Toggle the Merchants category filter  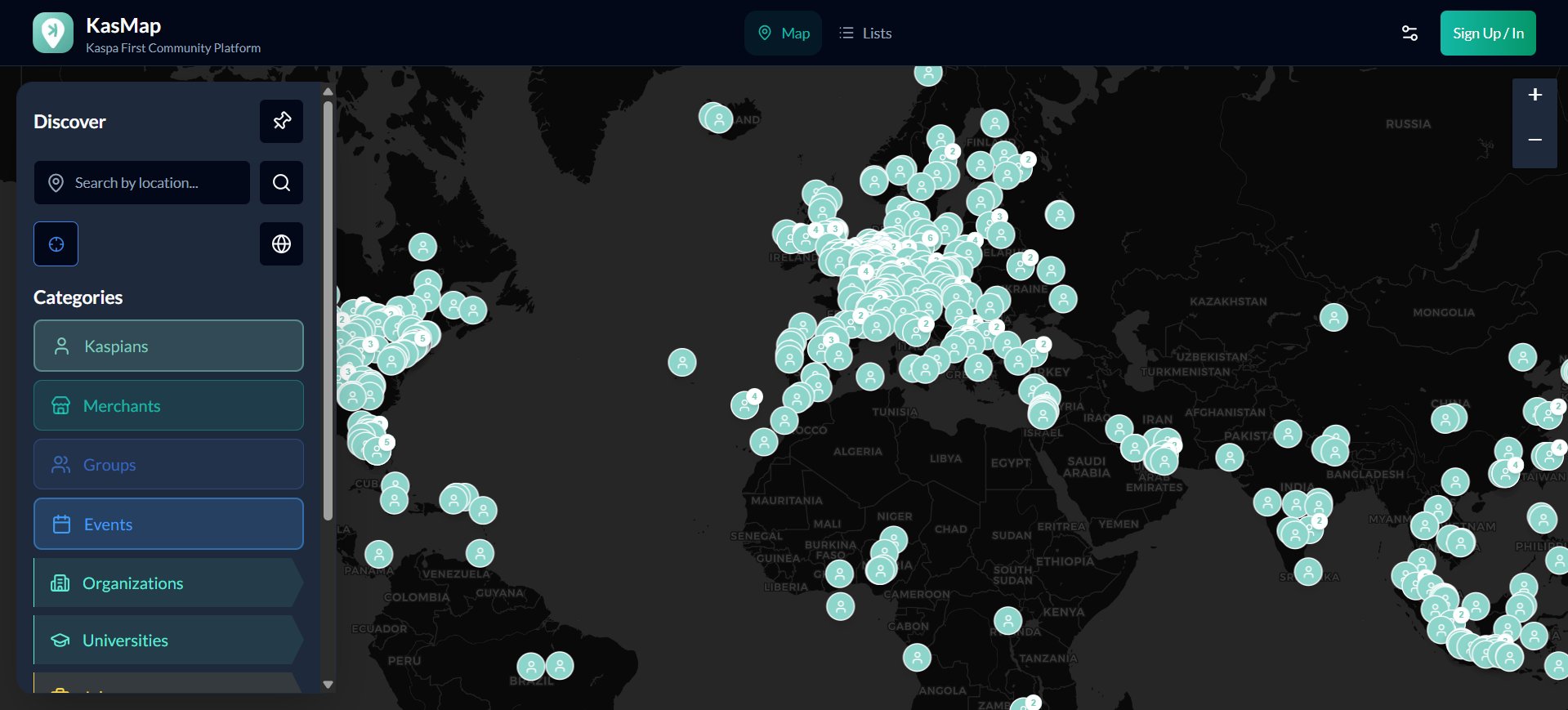pyautogui.click(x=168, y=405)
